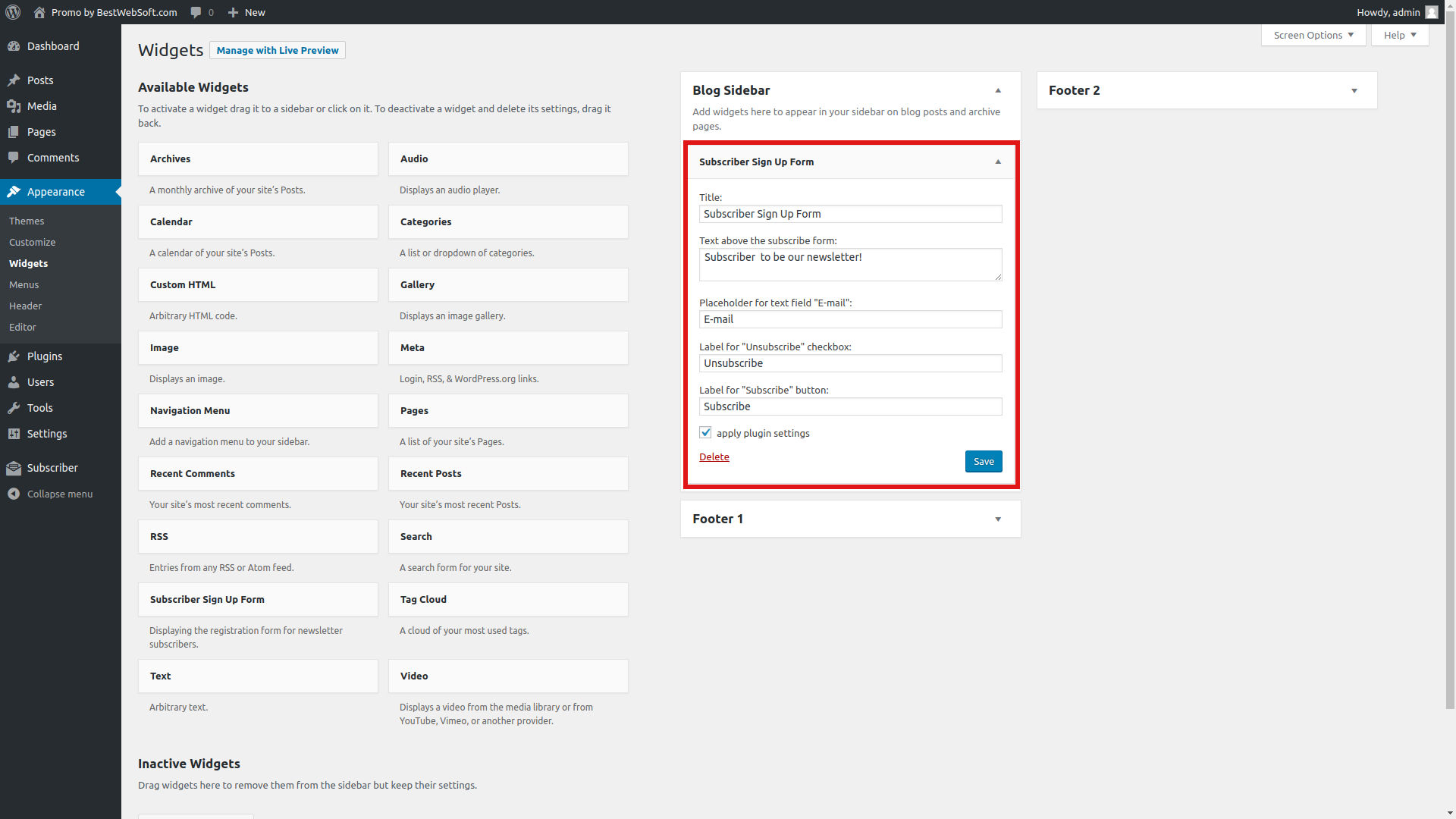
Task: Select Widgets submenu item
Action: [28, 263]
